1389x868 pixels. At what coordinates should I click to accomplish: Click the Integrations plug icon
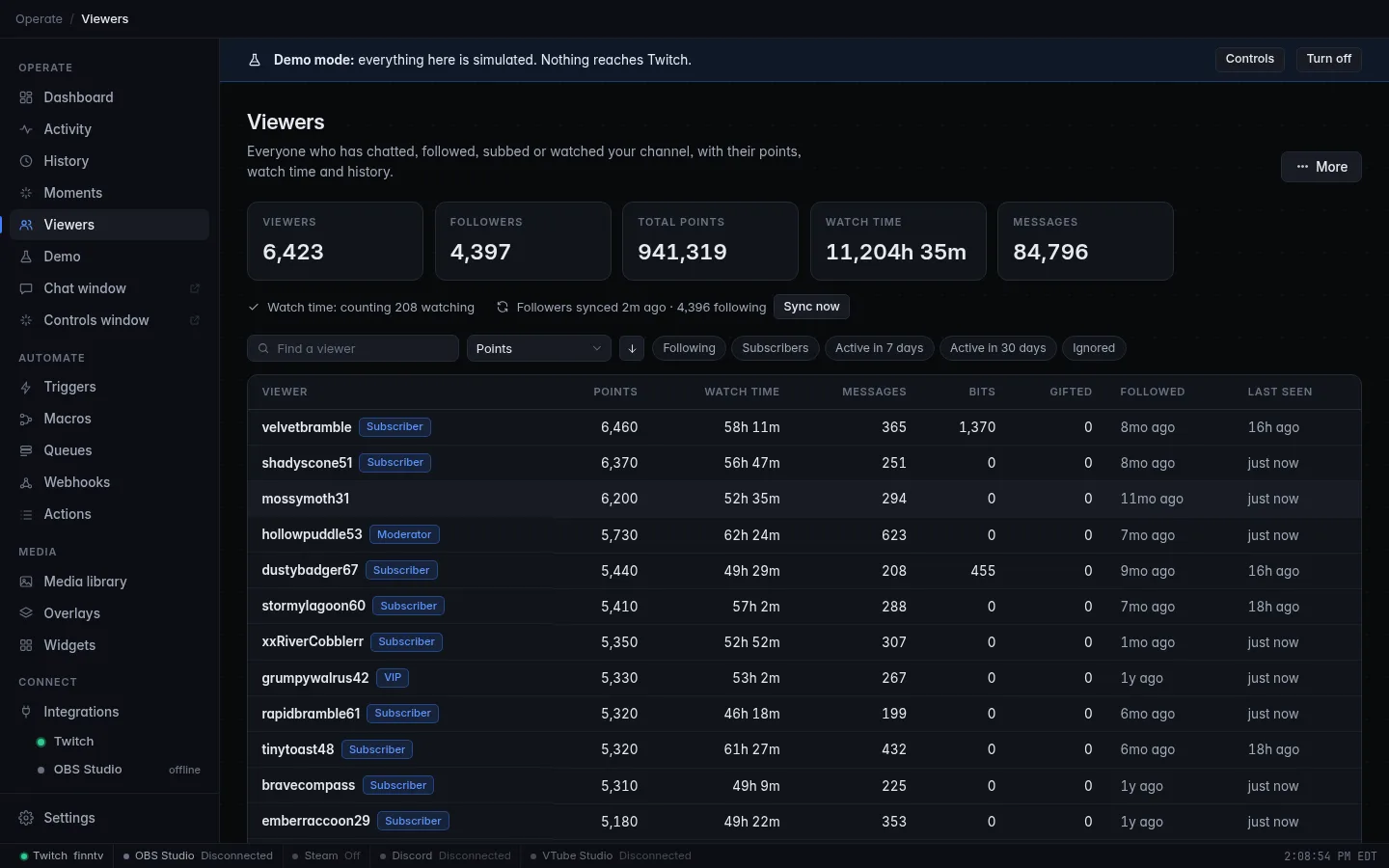(26, 712)
